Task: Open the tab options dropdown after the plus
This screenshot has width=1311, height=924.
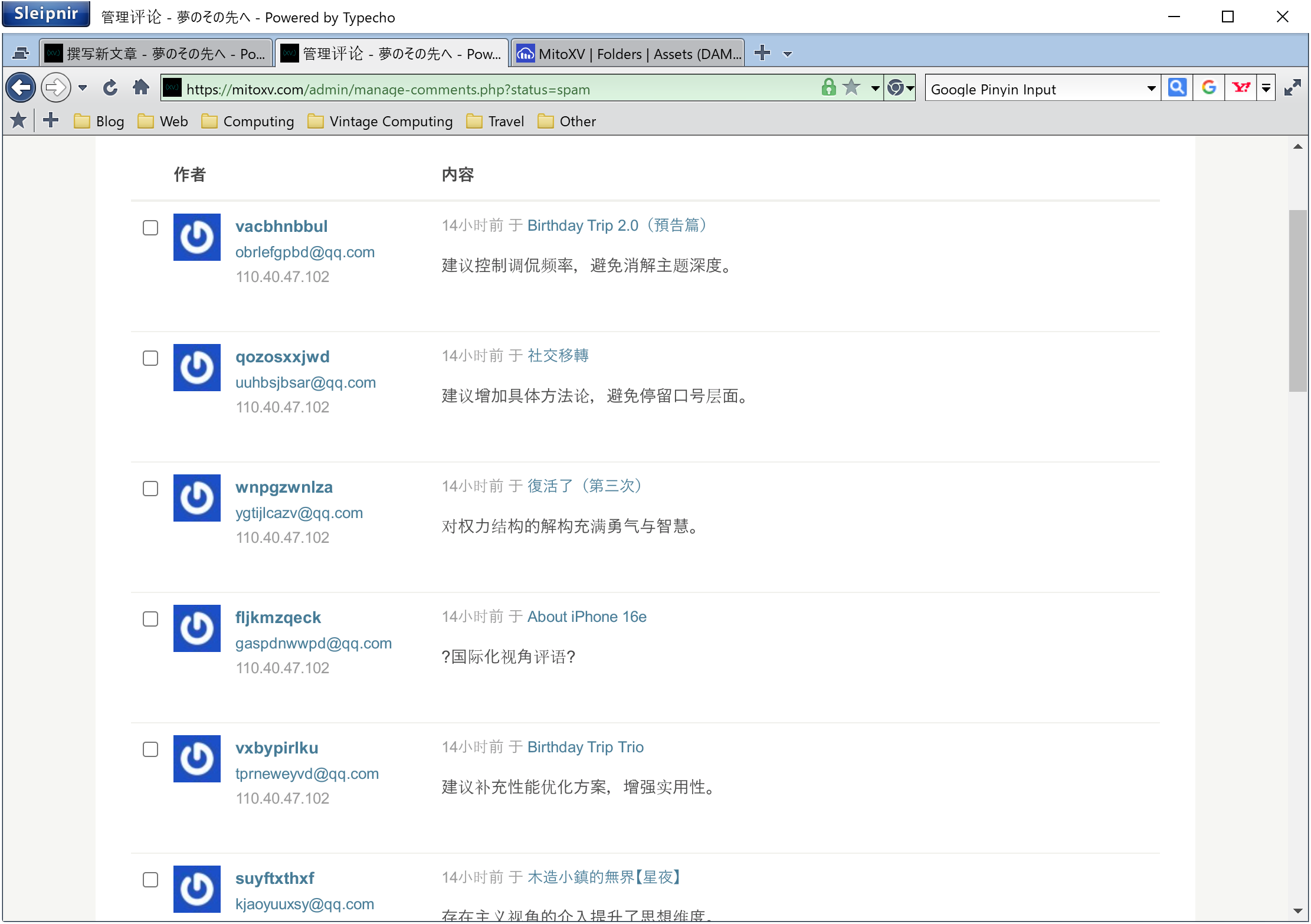Action: point(787,54)
